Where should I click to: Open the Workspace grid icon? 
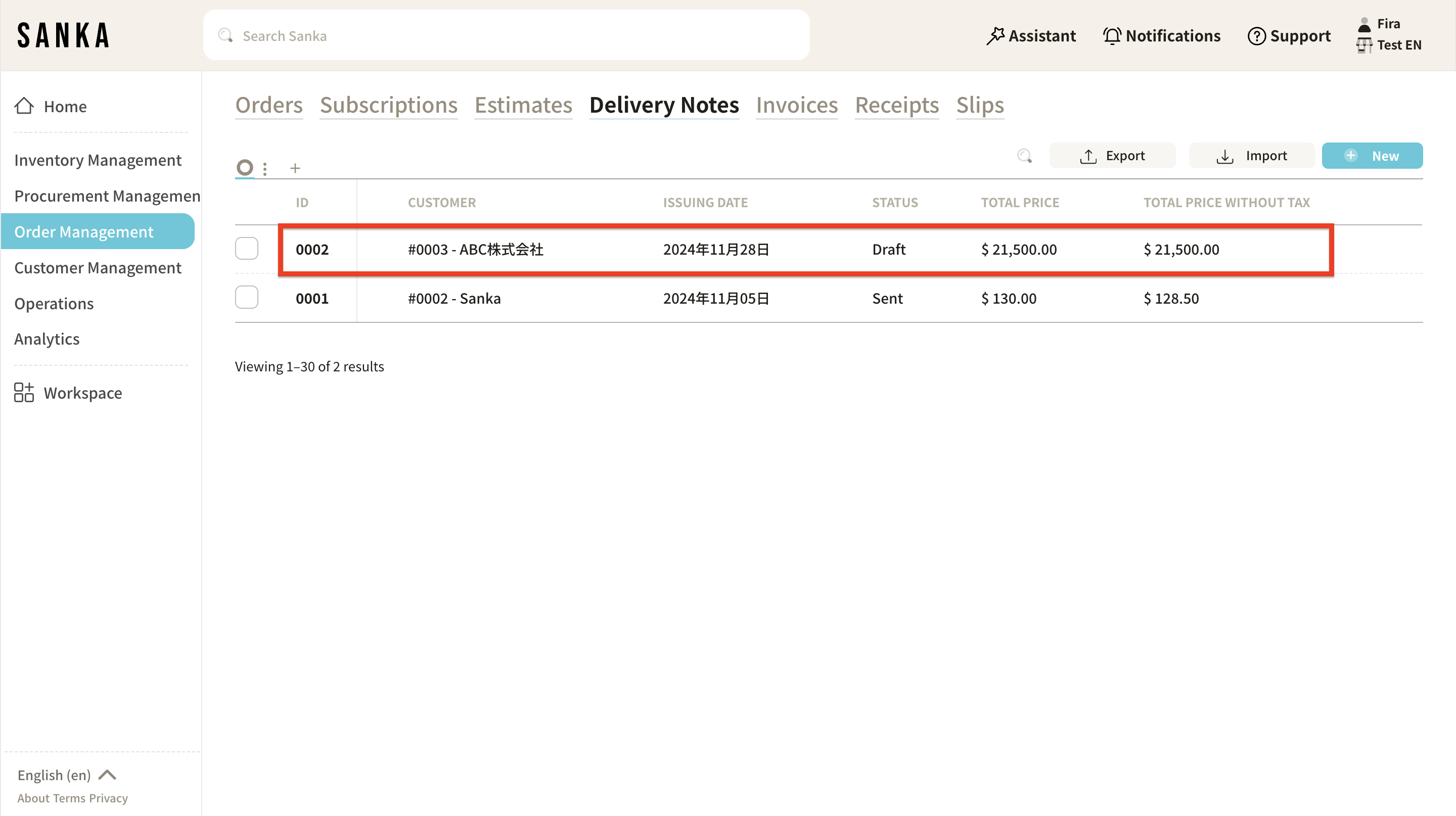[x=24, y=393]
